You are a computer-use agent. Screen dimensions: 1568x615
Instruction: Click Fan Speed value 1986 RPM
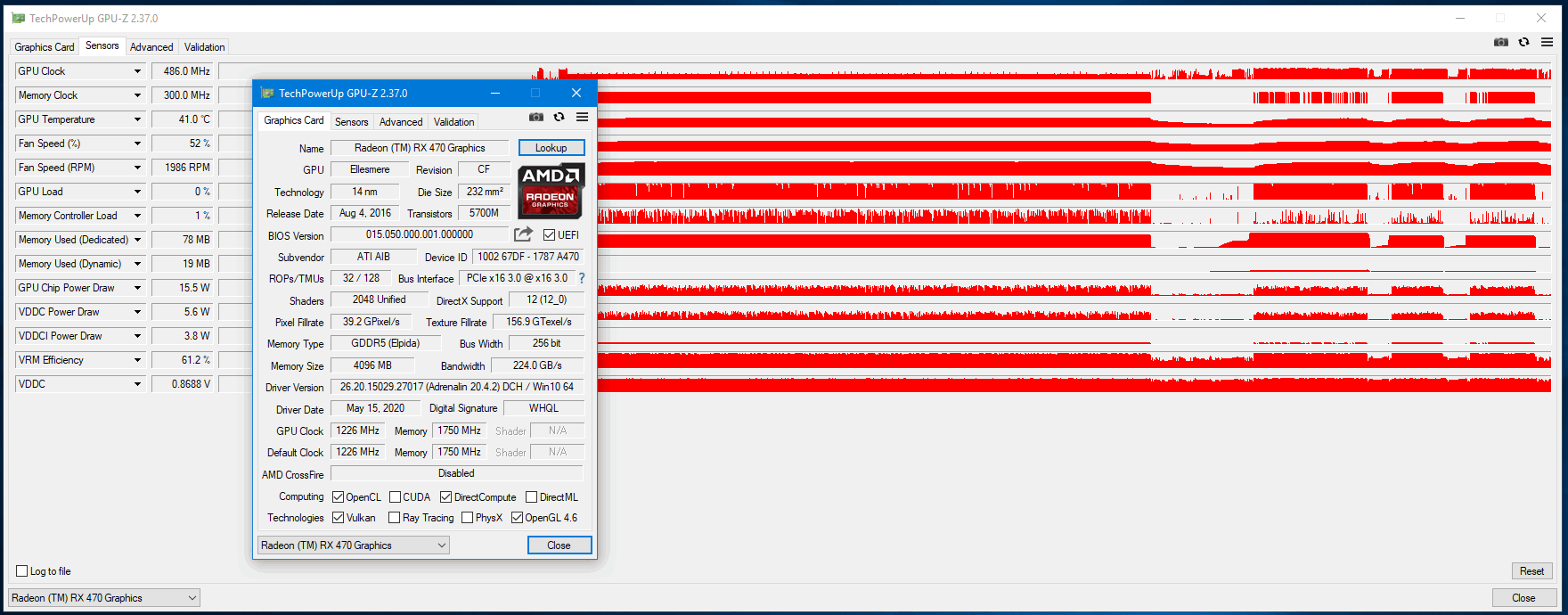click(183, 168)
